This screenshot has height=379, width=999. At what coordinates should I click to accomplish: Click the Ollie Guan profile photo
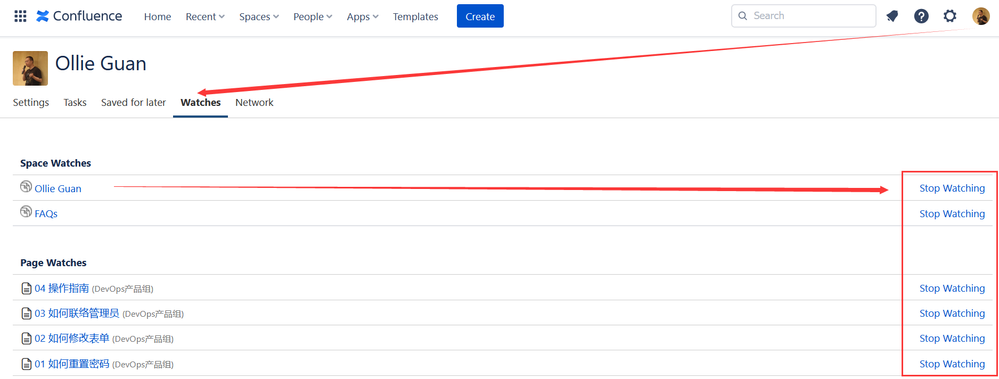pyautogui.click(x=30, y=68)
